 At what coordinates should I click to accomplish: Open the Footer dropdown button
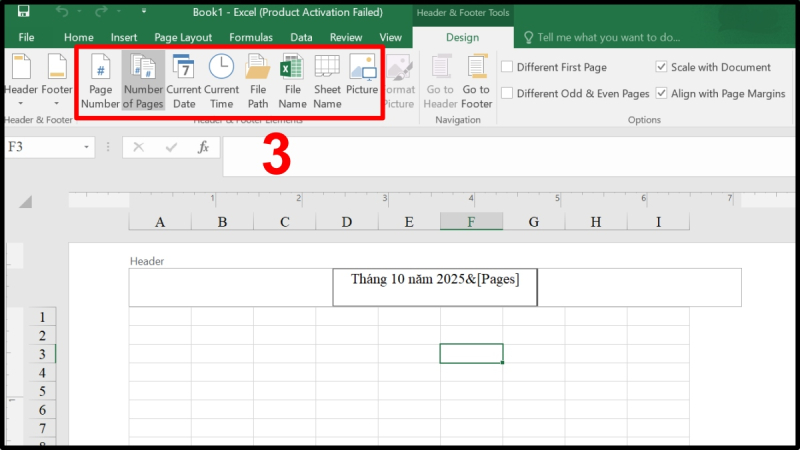coord(57,81)
